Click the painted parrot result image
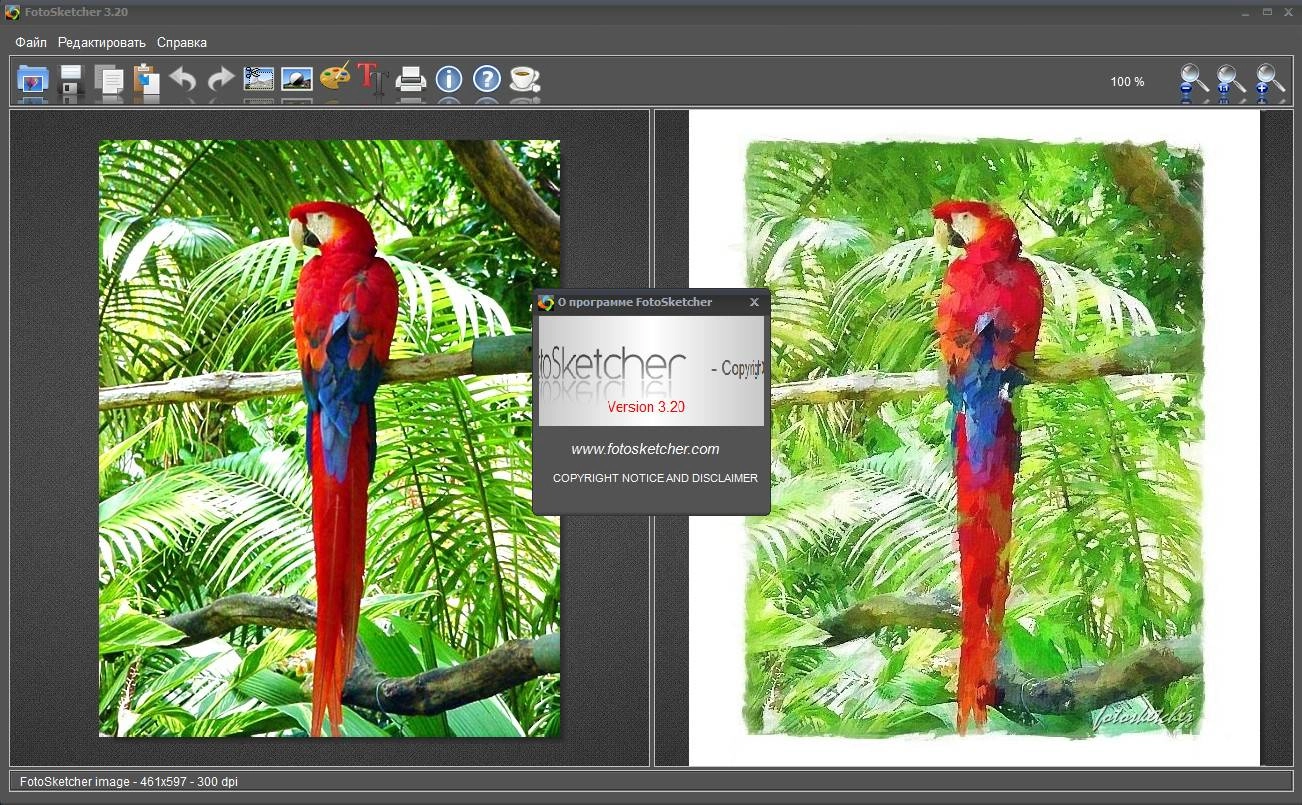Screen dimensions: 1302x805 point(974,438)
